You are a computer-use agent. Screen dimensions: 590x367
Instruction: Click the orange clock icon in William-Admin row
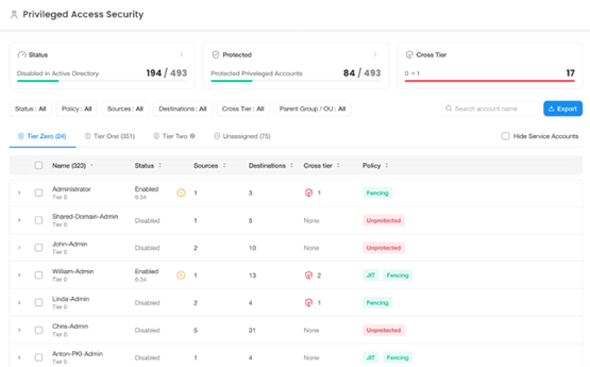tap(181, 275)
